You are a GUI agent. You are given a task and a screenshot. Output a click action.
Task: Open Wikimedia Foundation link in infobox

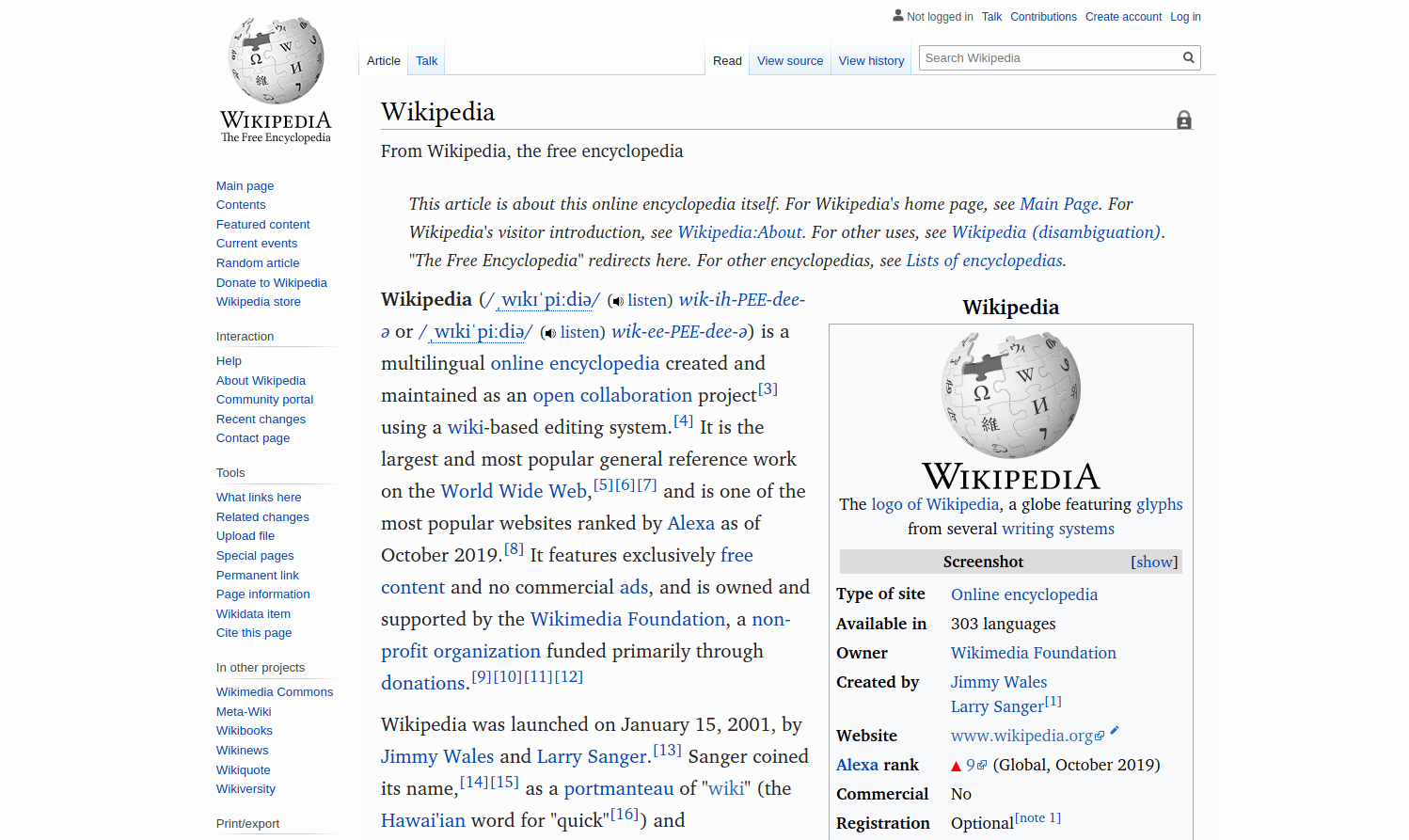point(1033,653)
